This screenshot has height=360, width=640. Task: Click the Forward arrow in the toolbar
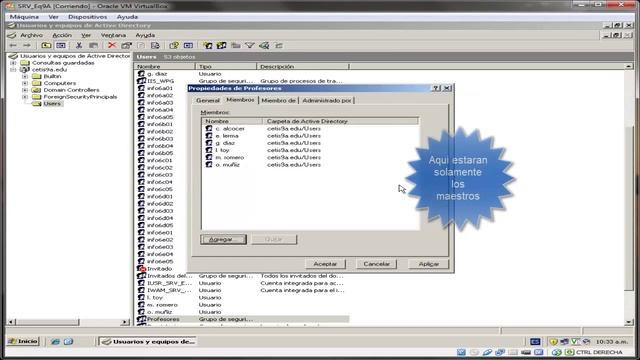tap(27, 45)
